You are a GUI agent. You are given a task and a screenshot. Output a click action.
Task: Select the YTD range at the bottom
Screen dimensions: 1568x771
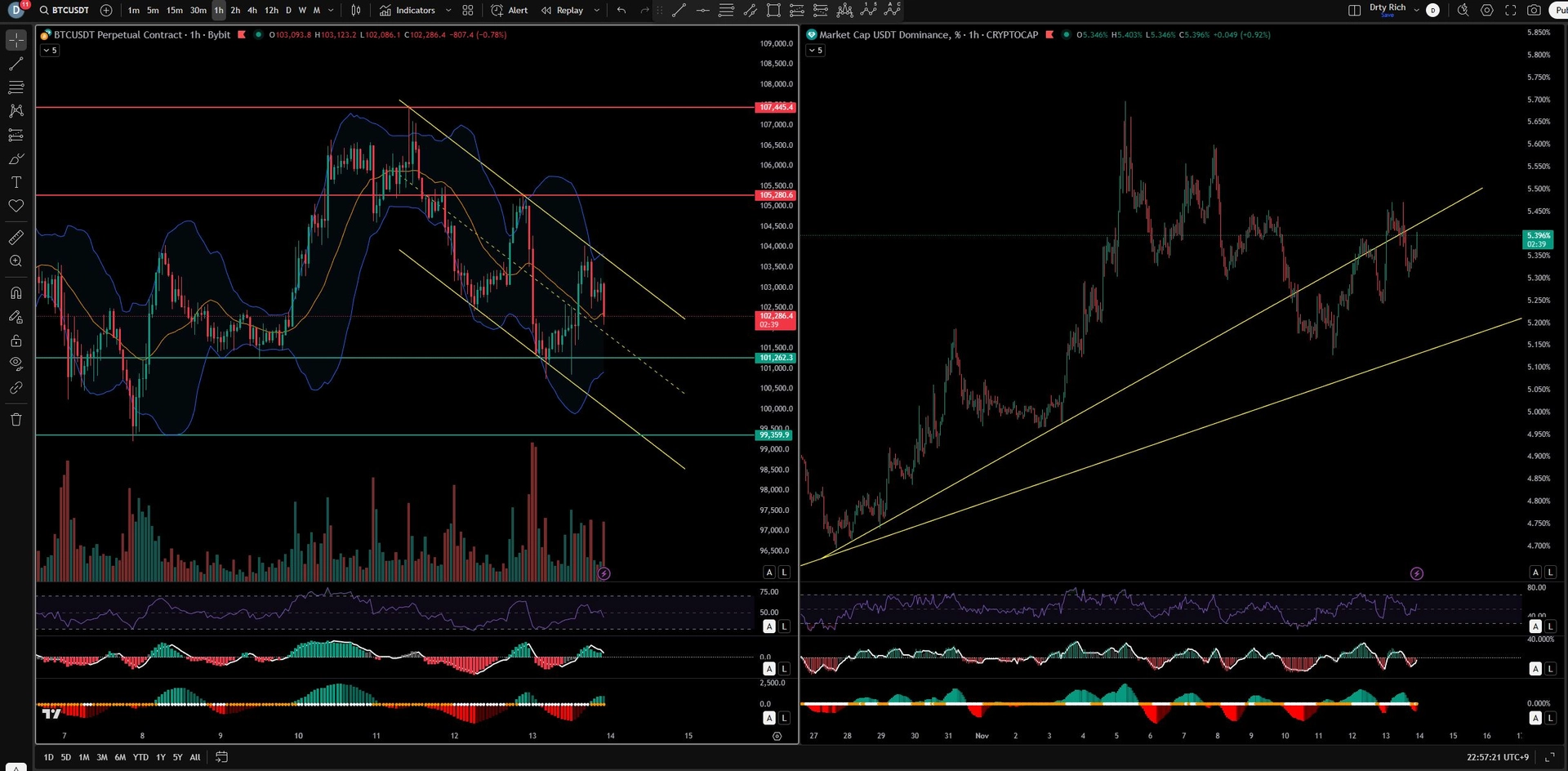click(x=140, y=757)
